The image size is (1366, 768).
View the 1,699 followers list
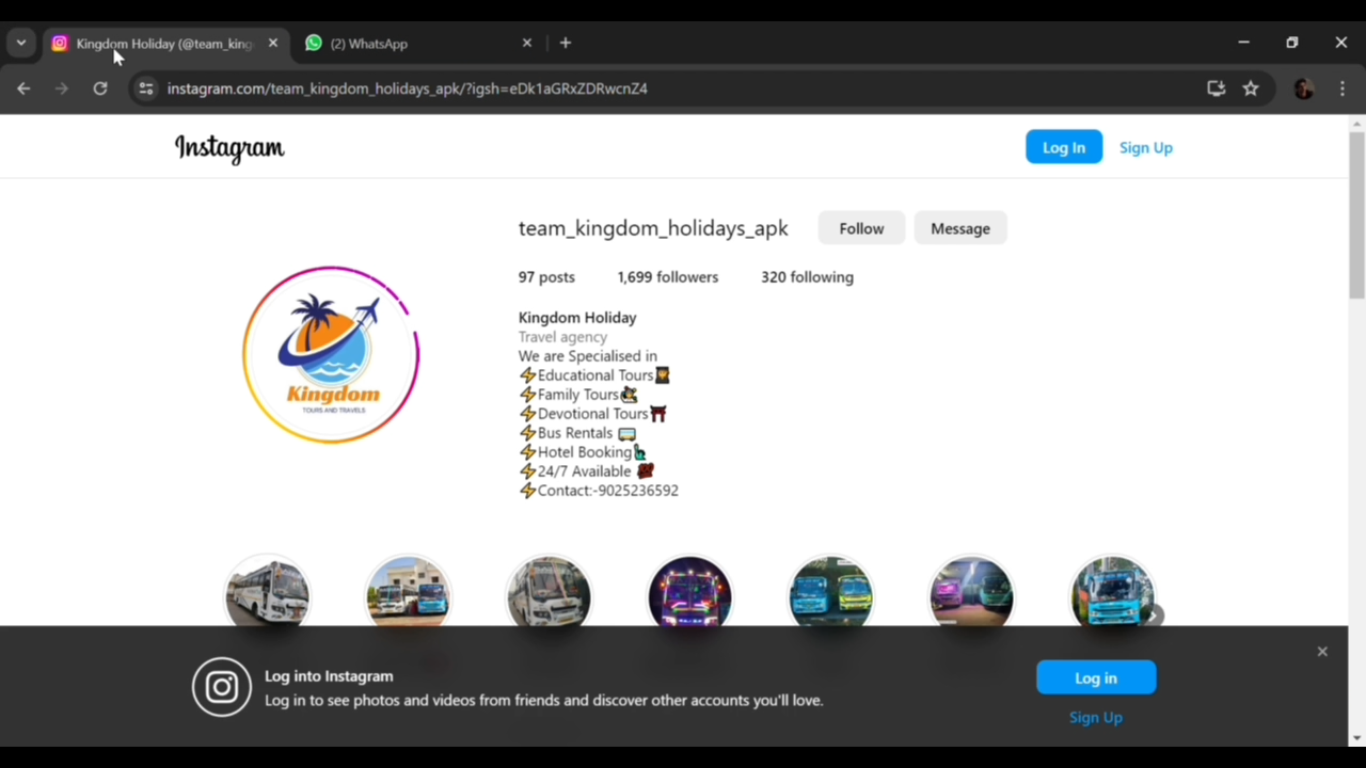coord(668,277)
